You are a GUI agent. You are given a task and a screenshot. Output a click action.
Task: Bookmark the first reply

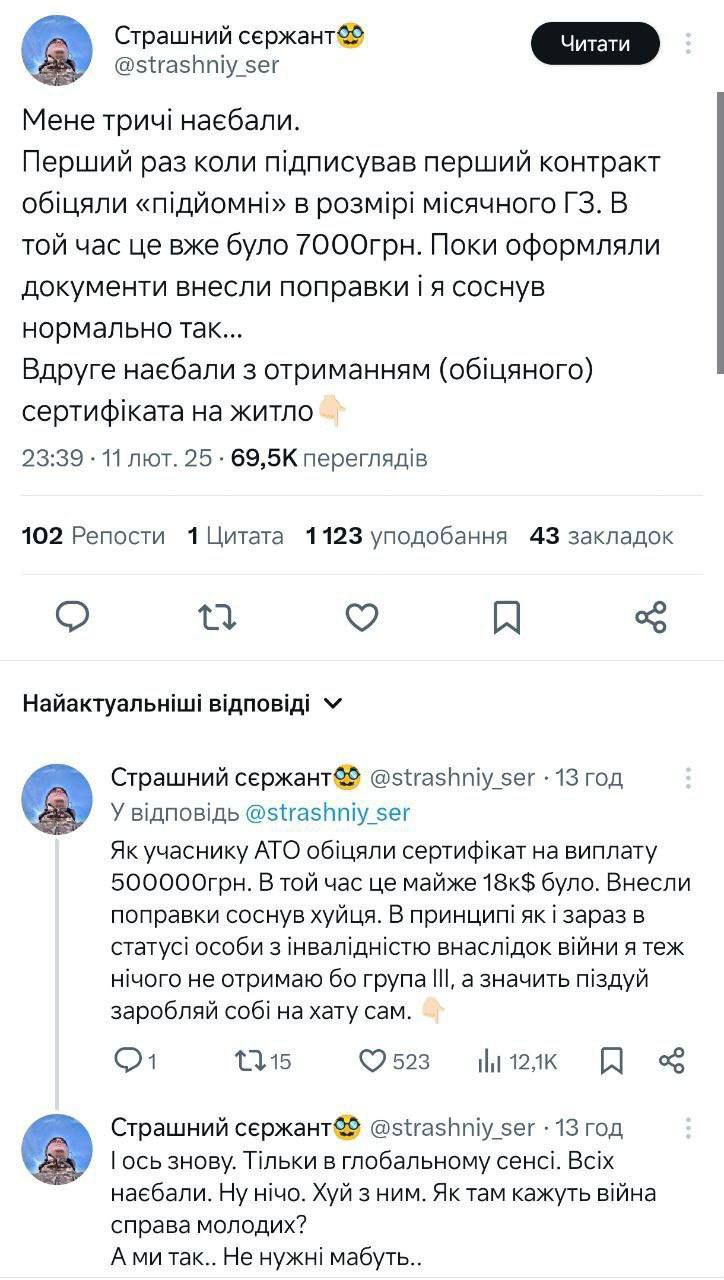coord(612,1061)
